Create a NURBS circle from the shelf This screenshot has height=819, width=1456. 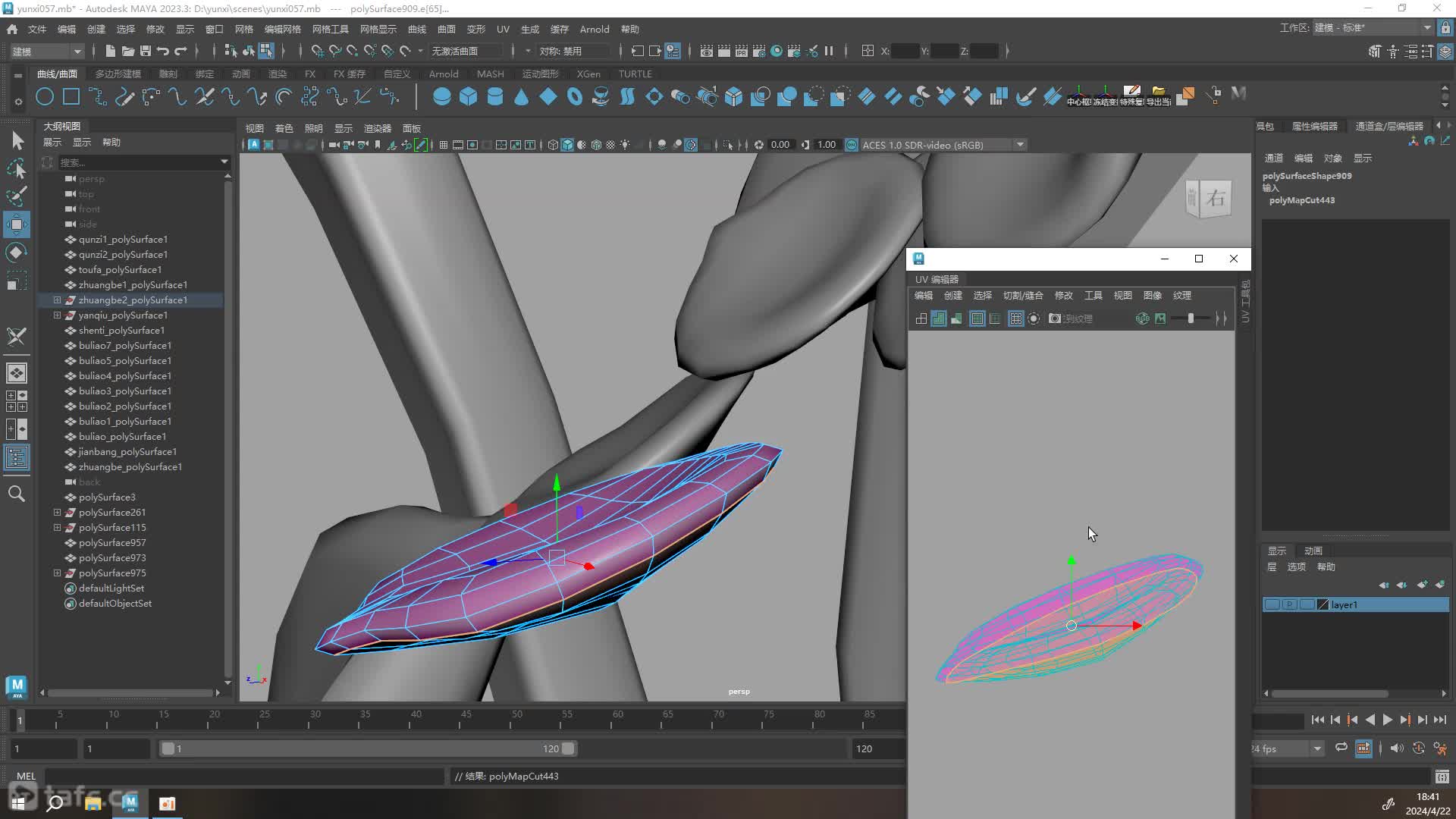coord(45,96)
